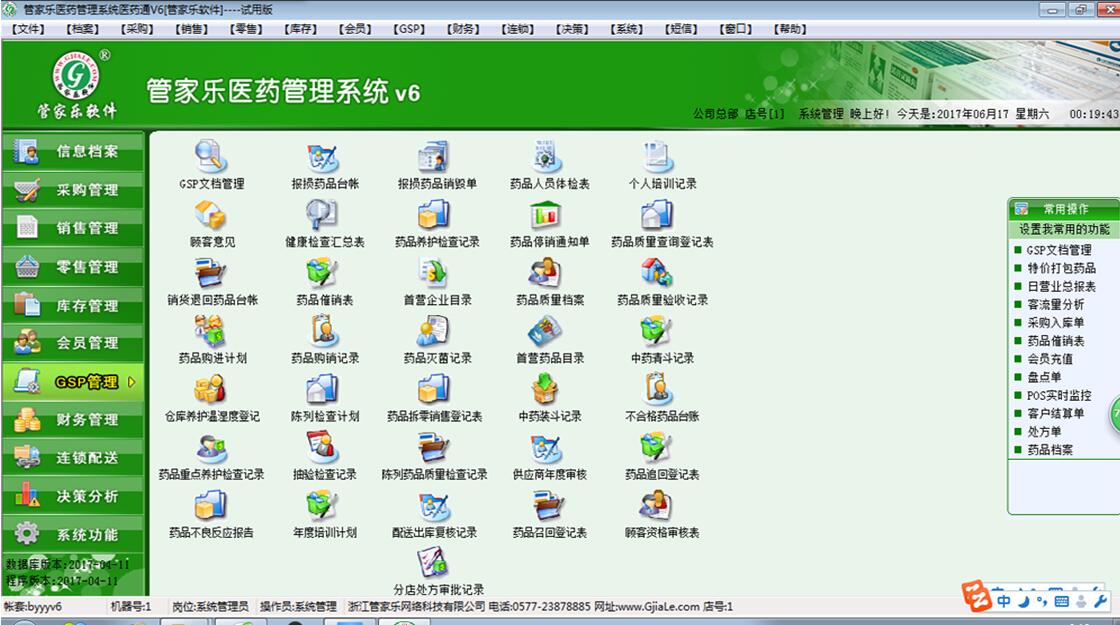The height and width of the screenshot is (625, 1120).
Task: Open 客流量分析 shortcut
Action: pyautogui.click(x=1055, y=304)
